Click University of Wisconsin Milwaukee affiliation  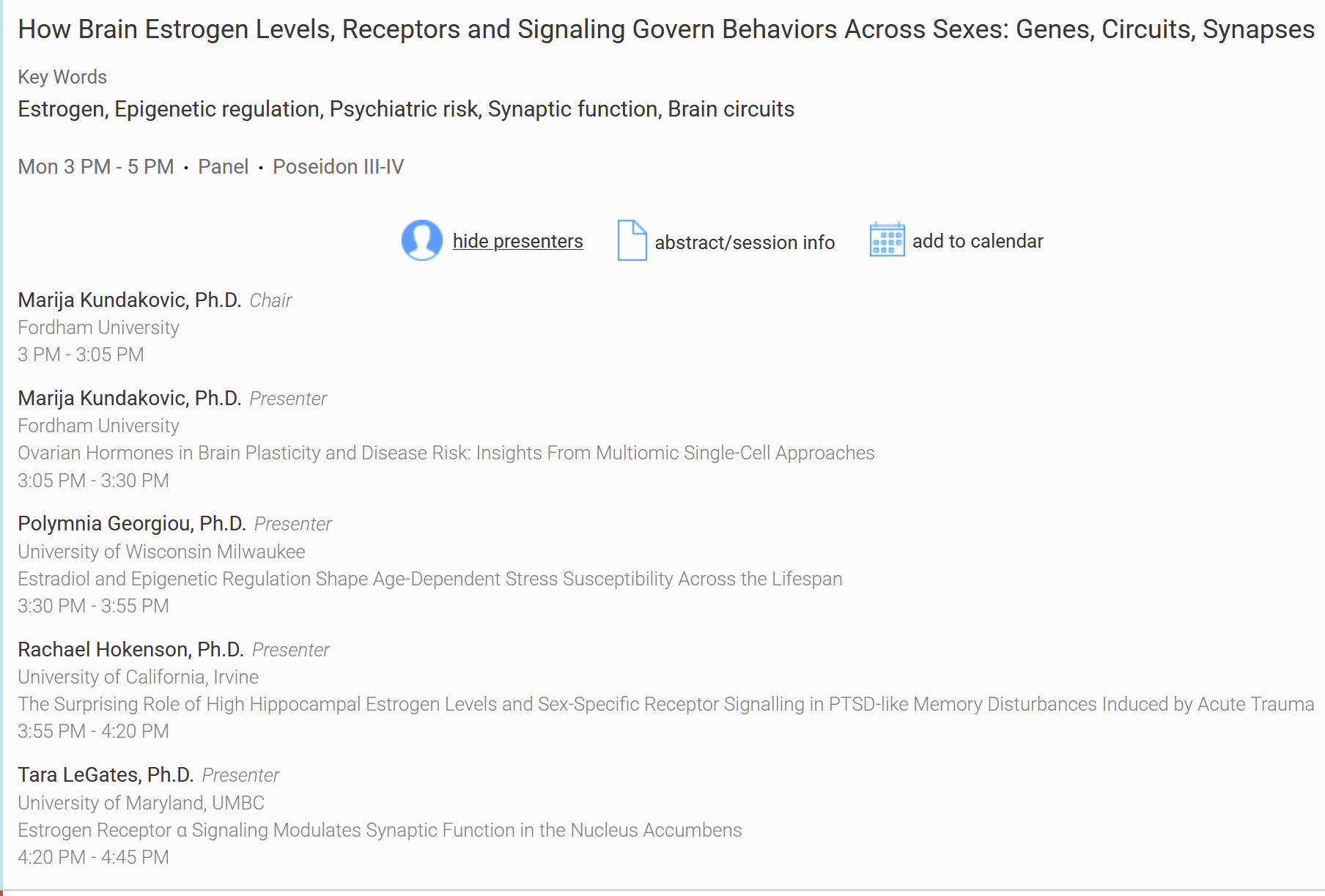pos(161,552)
